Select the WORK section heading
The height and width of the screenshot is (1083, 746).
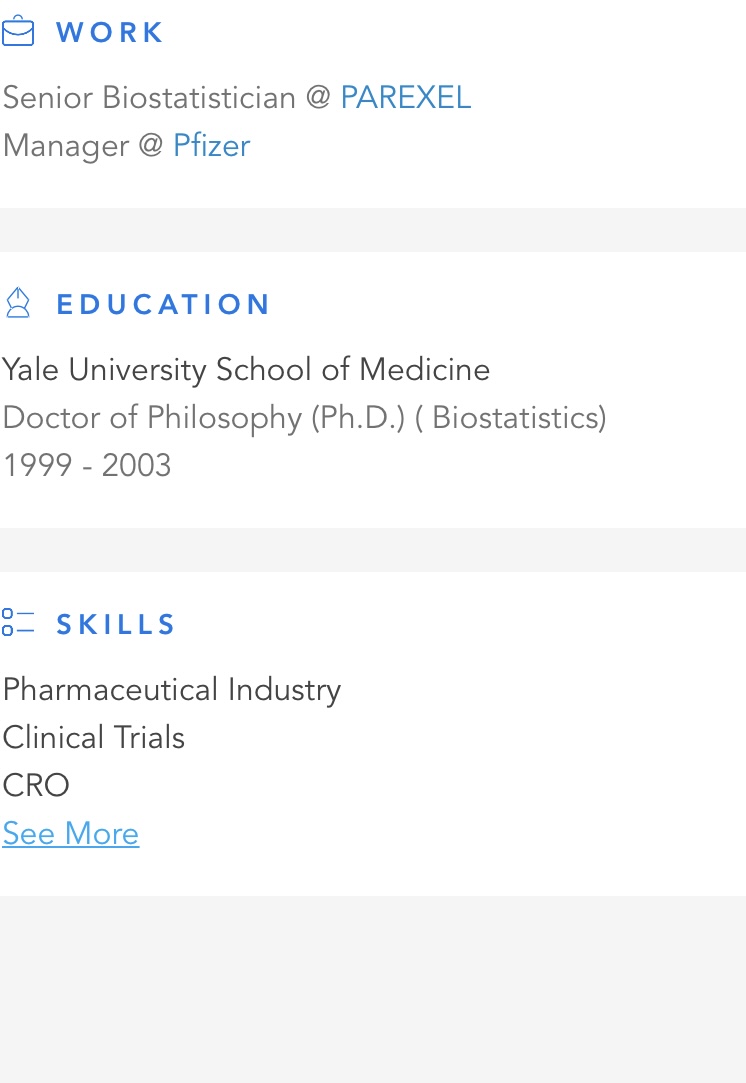coord(110,32)
